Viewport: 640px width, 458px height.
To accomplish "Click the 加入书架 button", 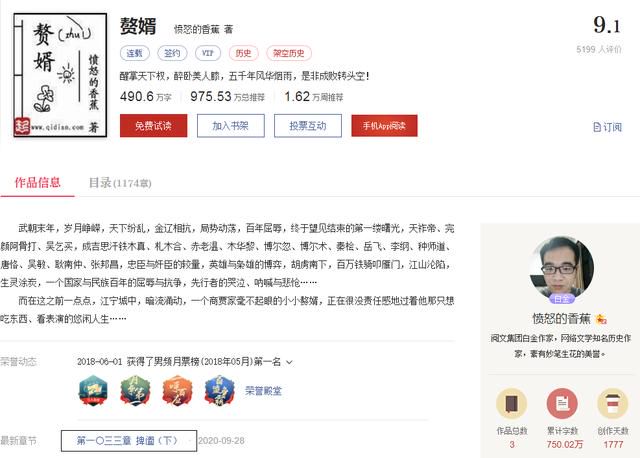I will 231,126.
